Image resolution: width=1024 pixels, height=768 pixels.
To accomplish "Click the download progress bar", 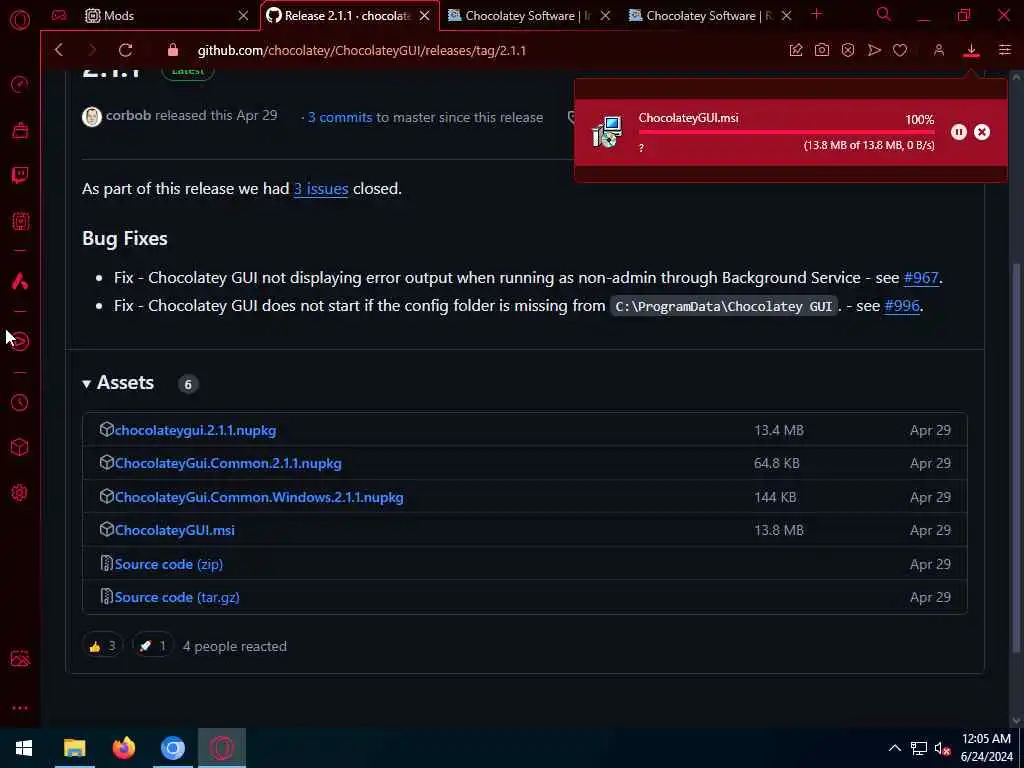I will tap(786, 132).
